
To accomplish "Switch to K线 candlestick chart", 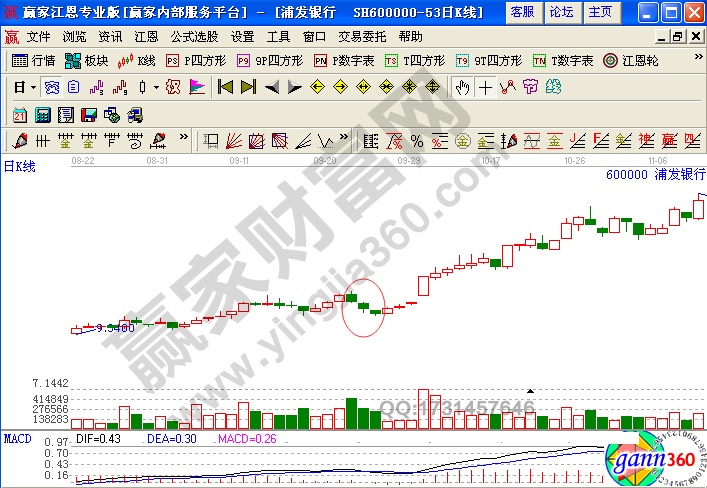I will (138, 61).
